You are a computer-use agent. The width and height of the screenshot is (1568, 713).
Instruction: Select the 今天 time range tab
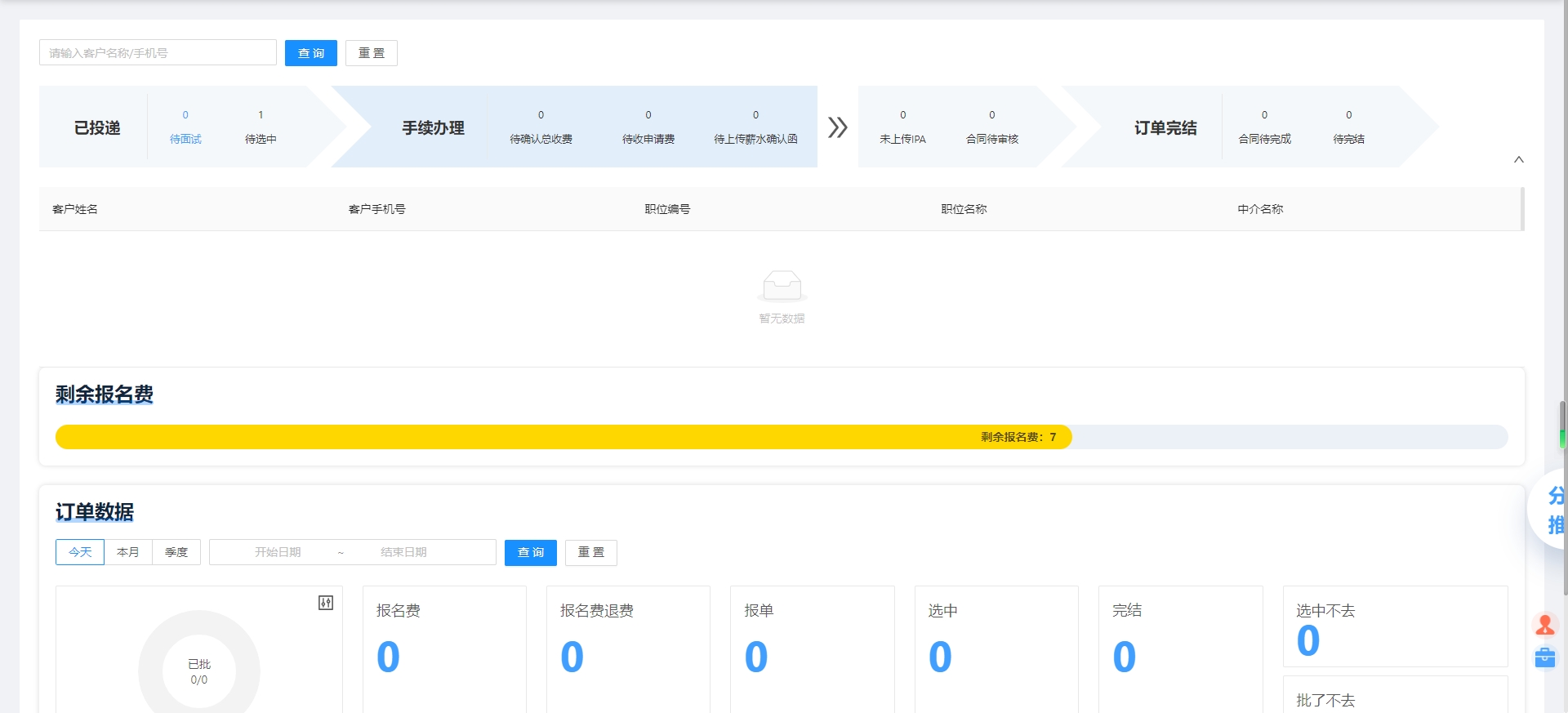tap(80, 552)
